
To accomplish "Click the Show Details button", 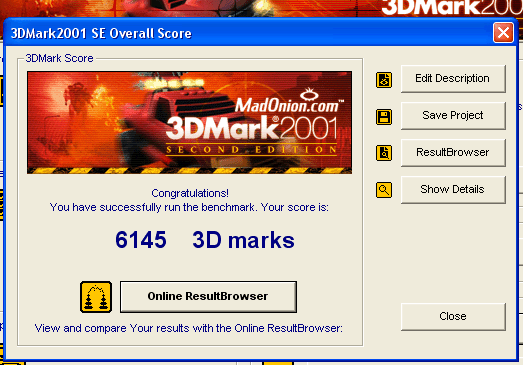I will tap(453, 190).
